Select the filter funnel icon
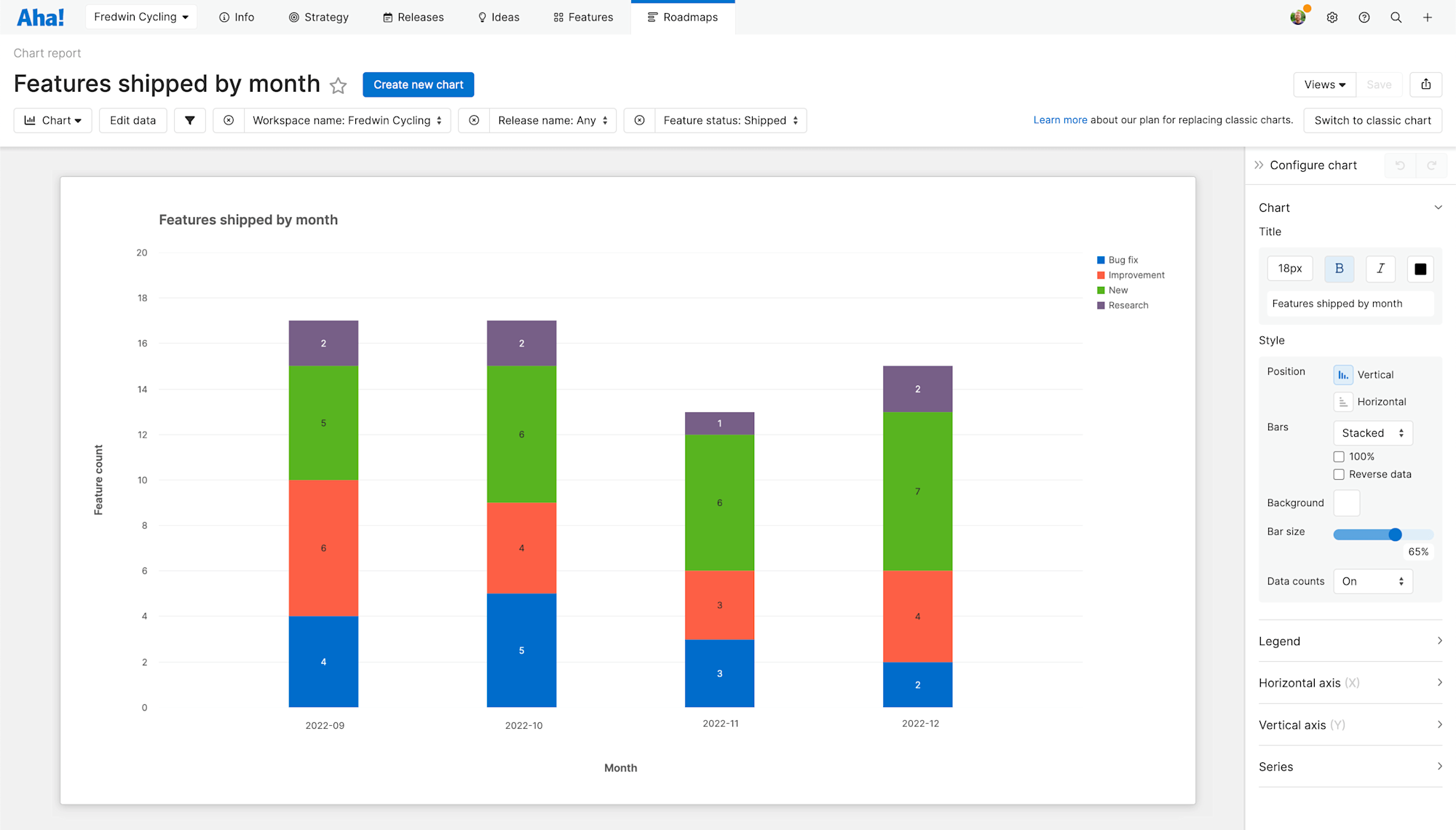 [x=189, y=120]
